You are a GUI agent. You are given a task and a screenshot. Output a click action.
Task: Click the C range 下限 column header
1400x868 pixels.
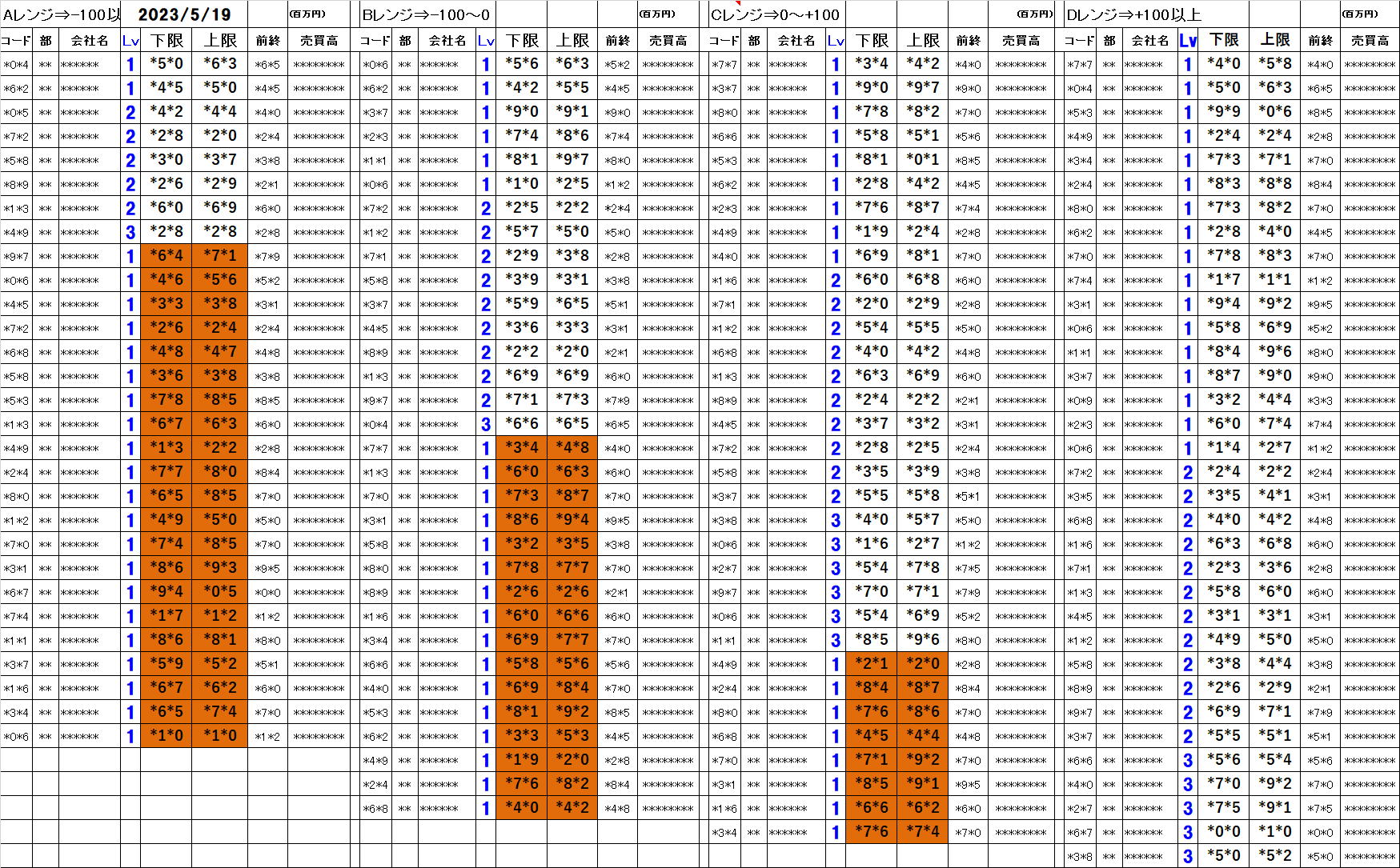pos(871,40)
